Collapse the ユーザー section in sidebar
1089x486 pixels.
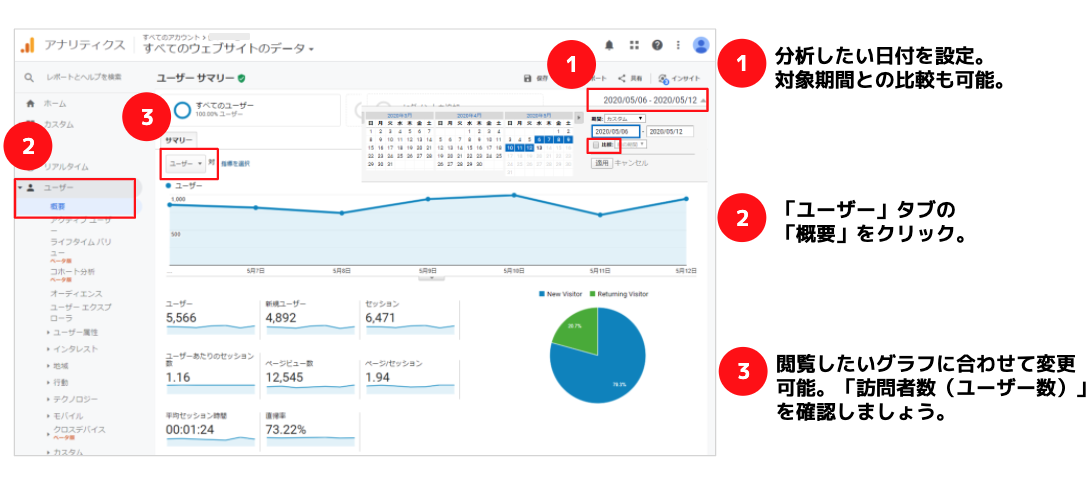21,187
